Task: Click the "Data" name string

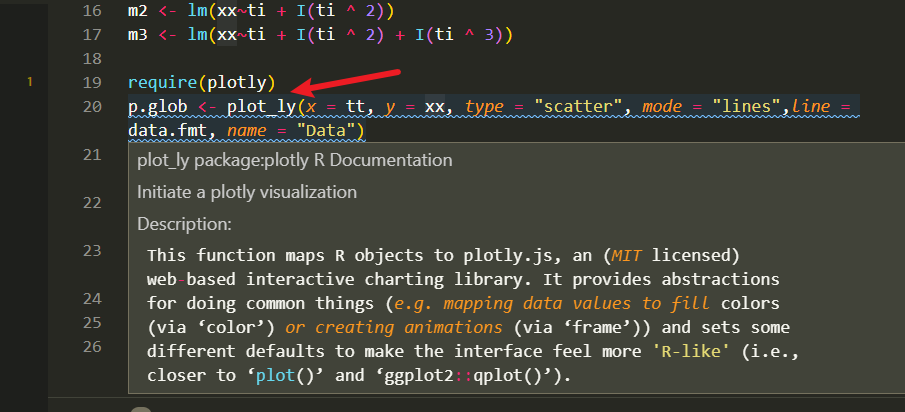Action: (x=326, y=131)
